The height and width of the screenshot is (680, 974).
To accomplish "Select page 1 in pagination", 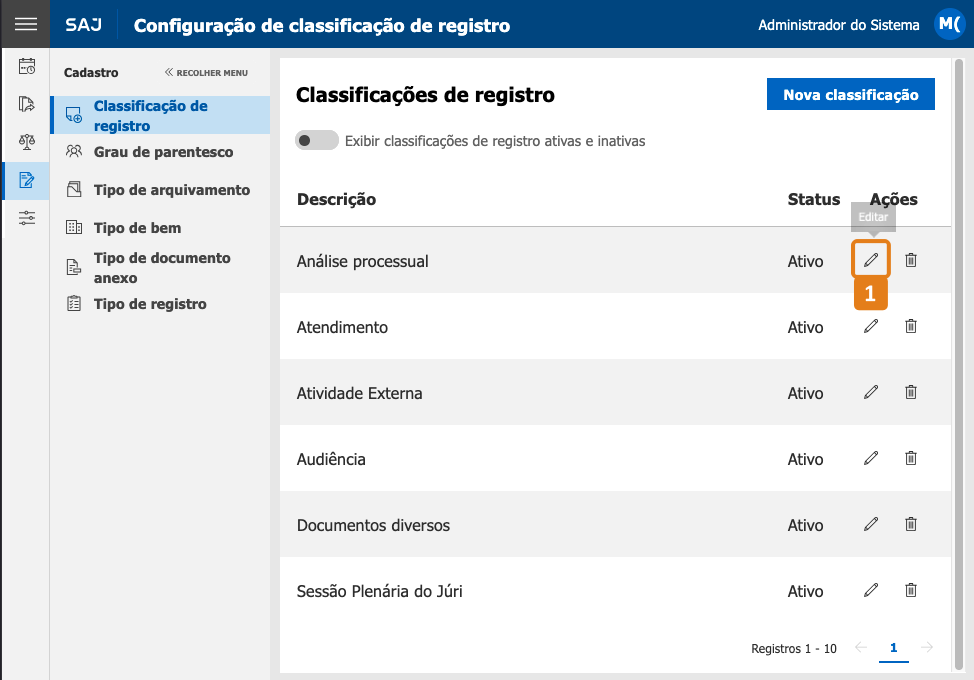I will tap(893, 648).
